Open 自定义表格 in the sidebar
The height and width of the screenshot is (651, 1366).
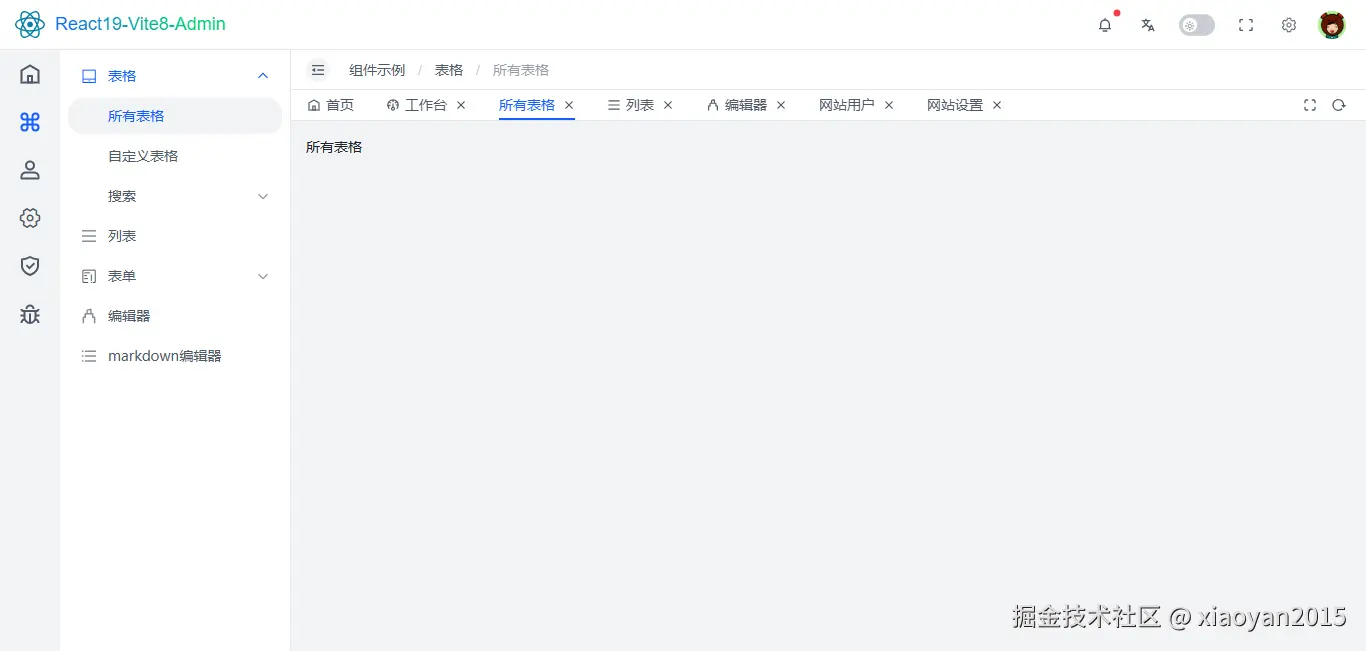175,156
